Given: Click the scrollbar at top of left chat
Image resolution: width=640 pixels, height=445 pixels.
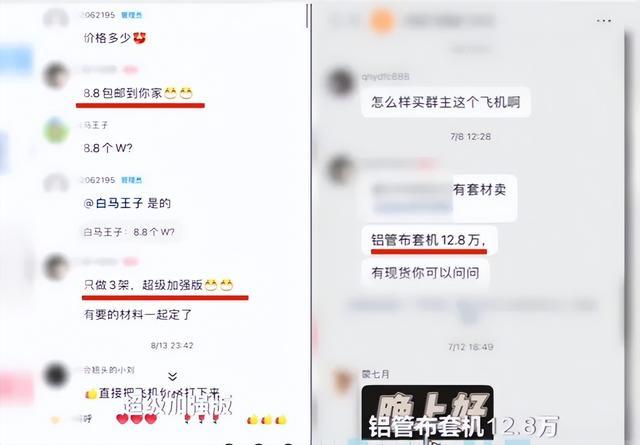Looking at the screenshot, I should tap(308, 16).
